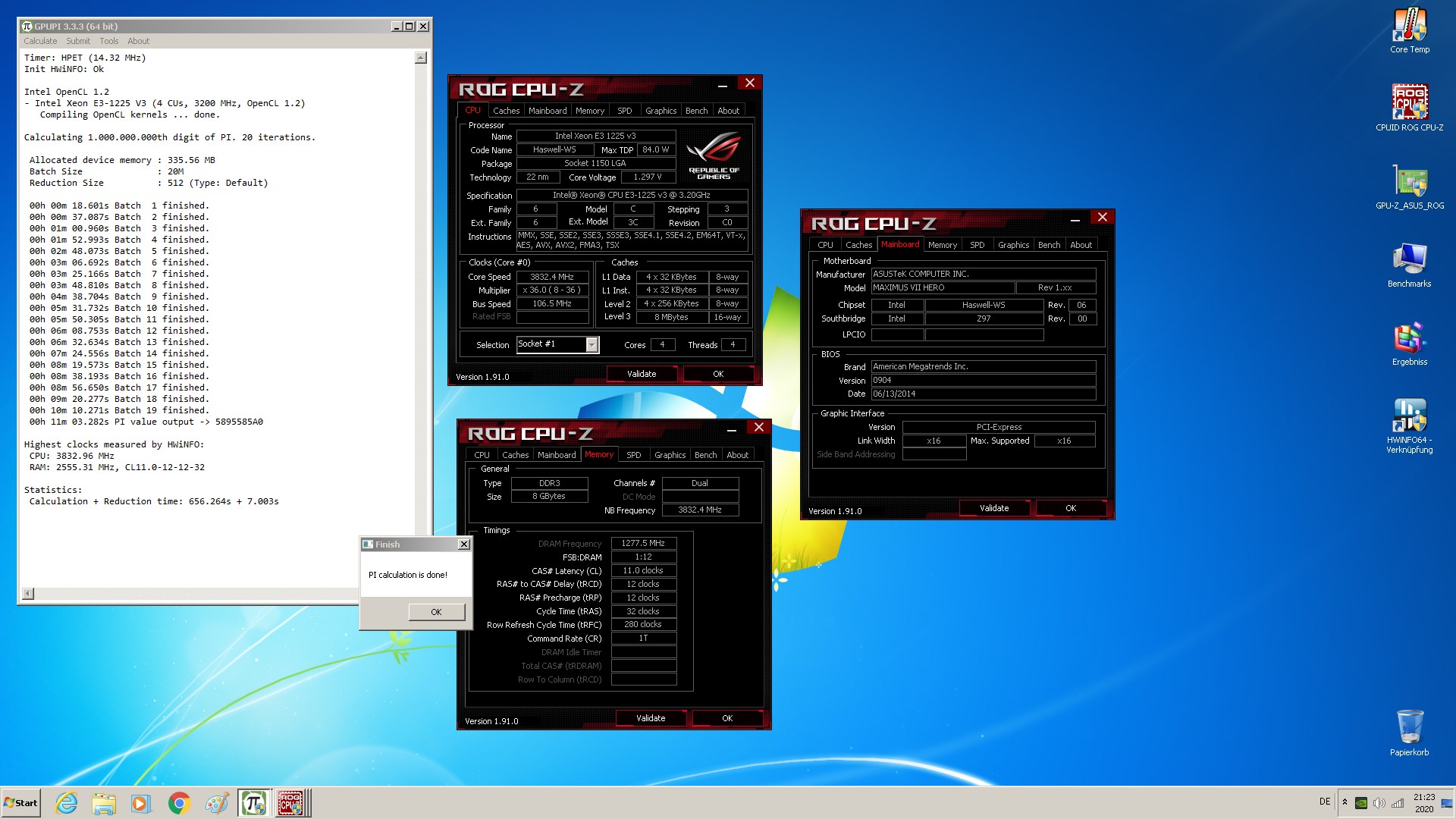Select Mainboard tab in CPU window
Screen dimensions: 1456x819
click(548, 111)
